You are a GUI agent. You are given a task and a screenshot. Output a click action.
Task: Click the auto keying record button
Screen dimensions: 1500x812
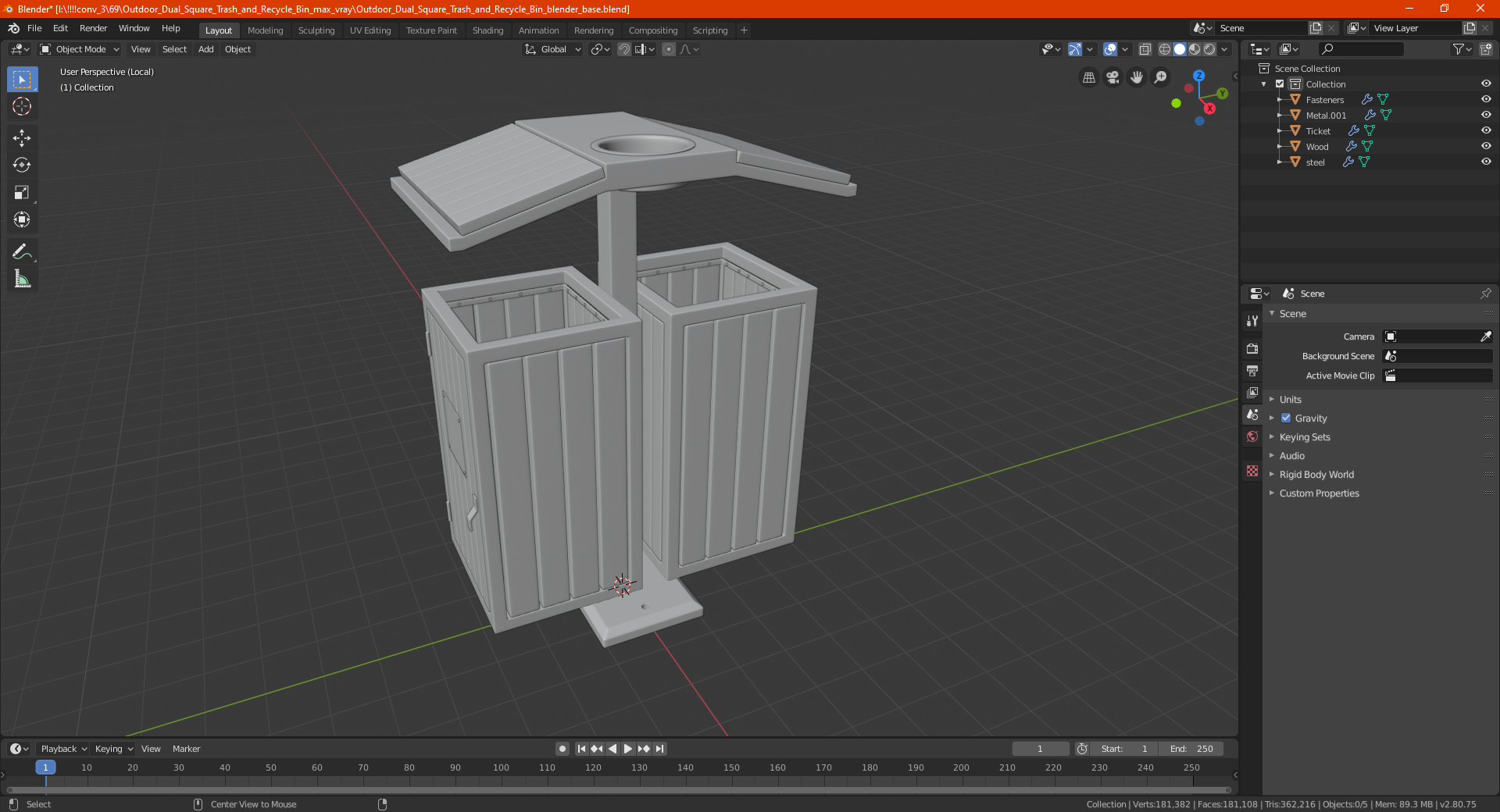[562, 749]
